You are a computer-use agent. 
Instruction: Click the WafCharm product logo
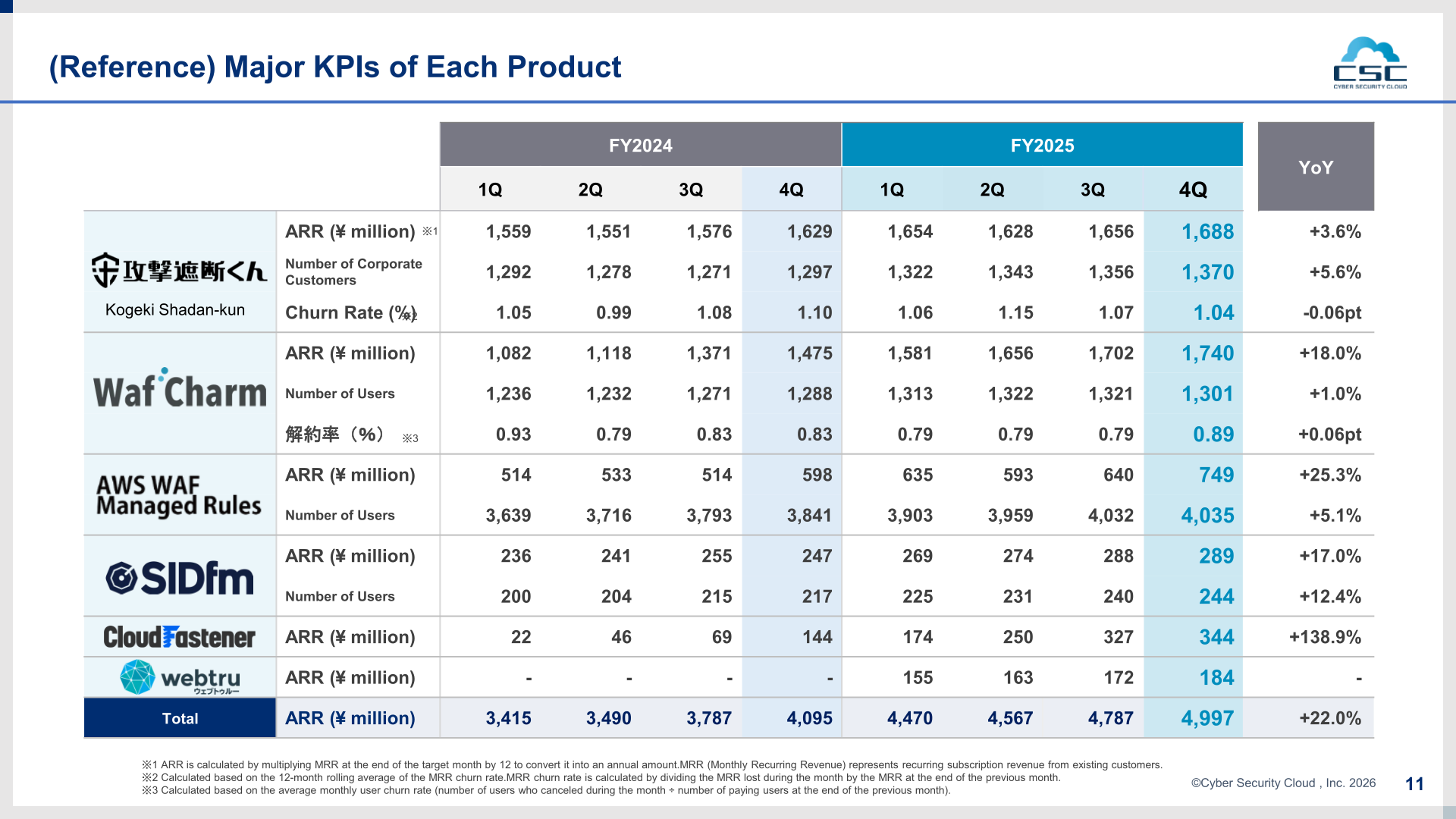click(x=180, y=389)
